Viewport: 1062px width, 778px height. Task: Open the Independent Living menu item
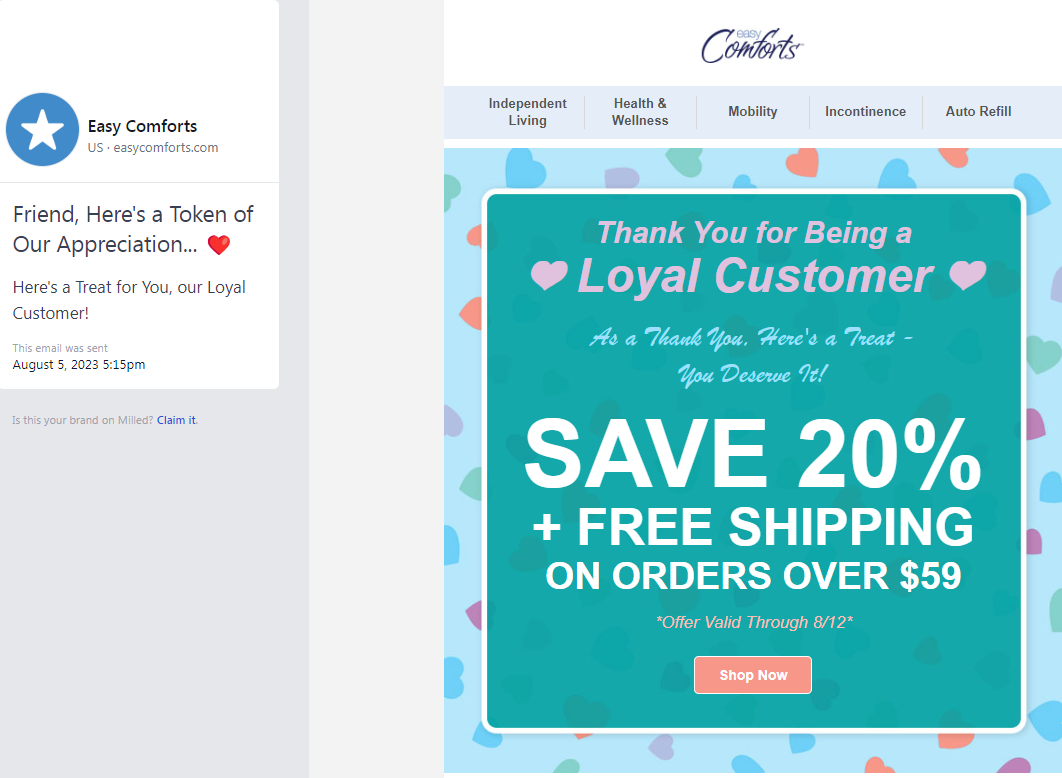click(527, 112)
